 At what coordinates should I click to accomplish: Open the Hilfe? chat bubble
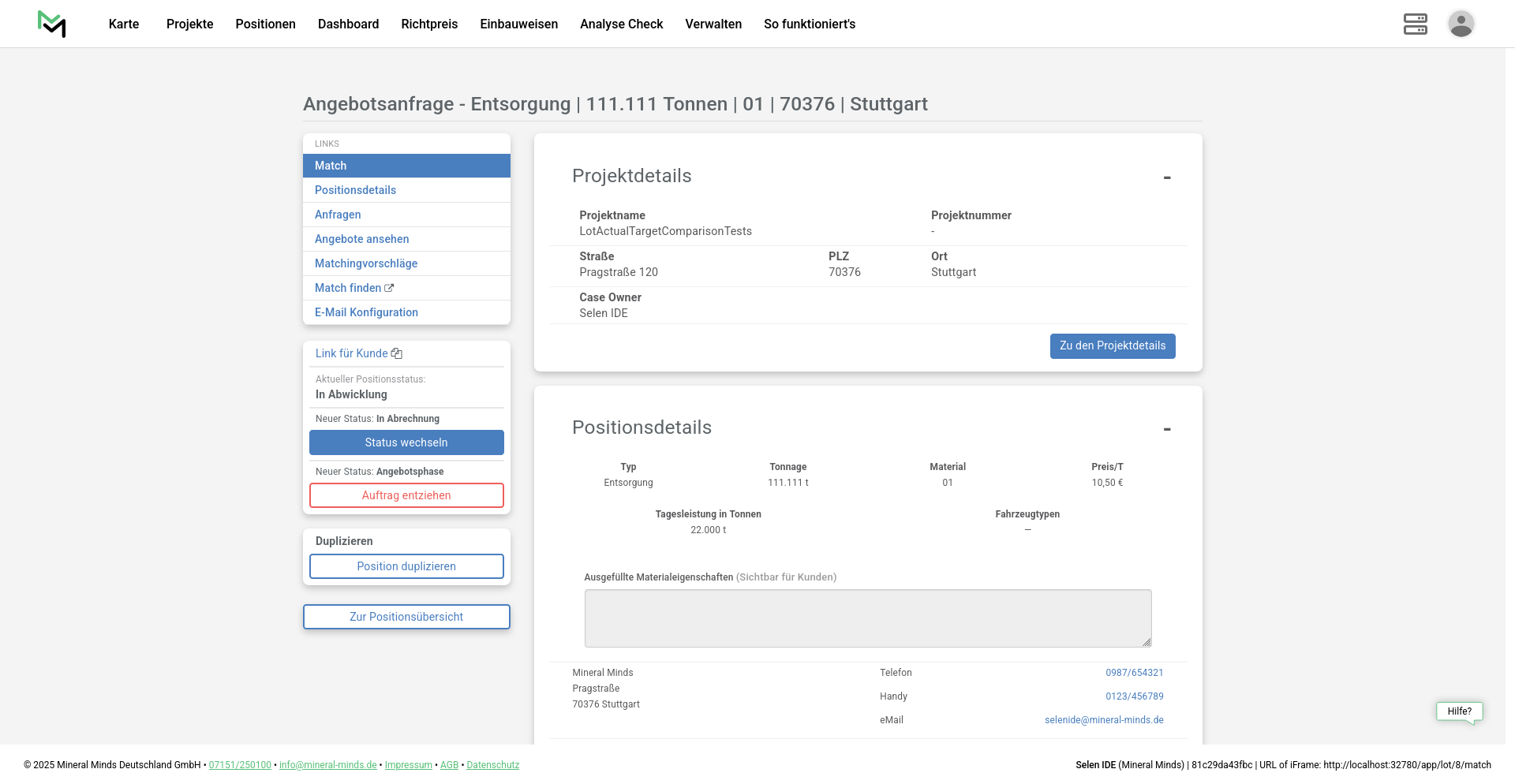point(1459,711)
